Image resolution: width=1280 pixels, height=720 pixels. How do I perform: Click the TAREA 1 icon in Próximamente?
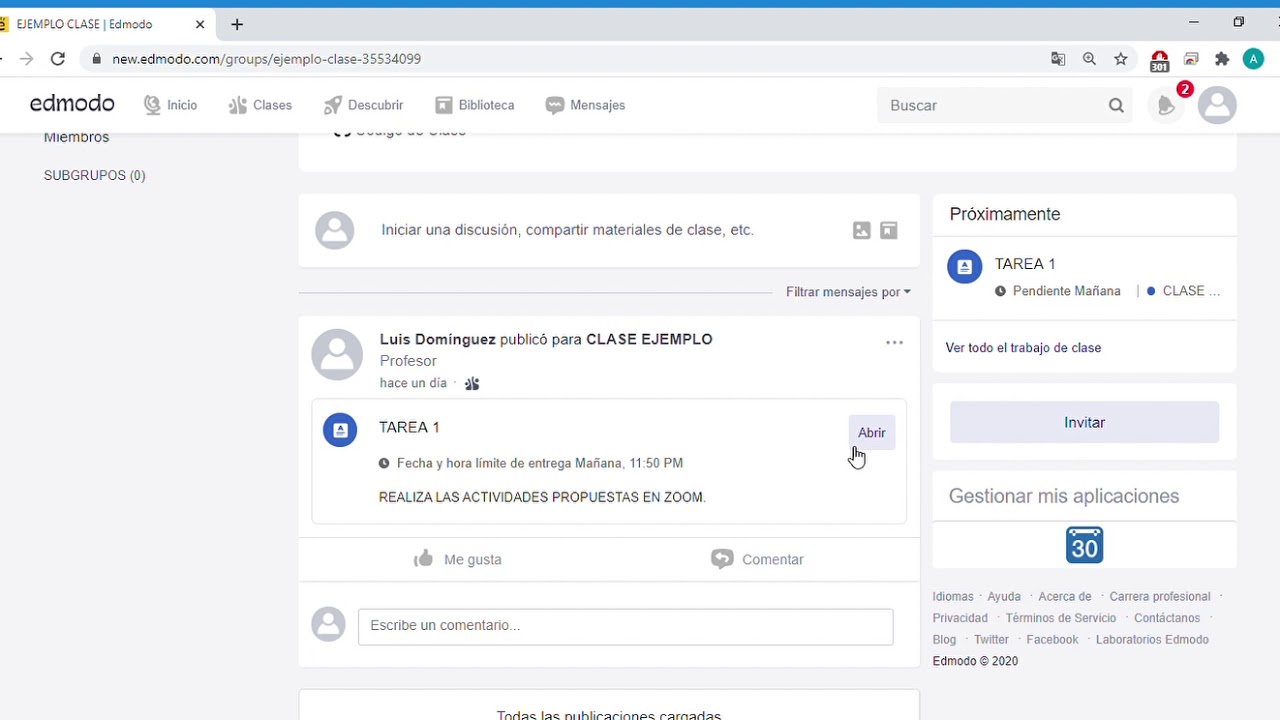(965, 267)
